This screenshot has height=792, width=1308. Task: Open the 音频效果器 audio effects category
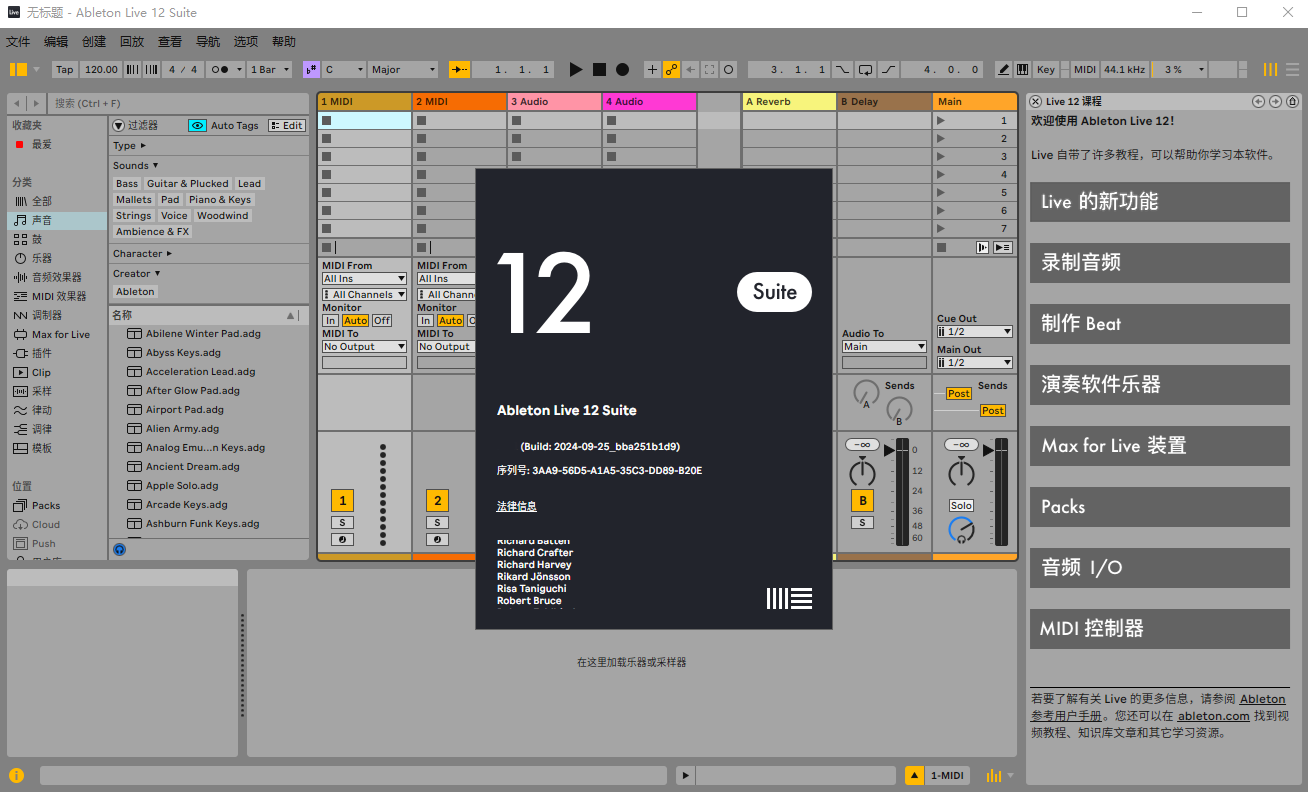pos(56,277)
